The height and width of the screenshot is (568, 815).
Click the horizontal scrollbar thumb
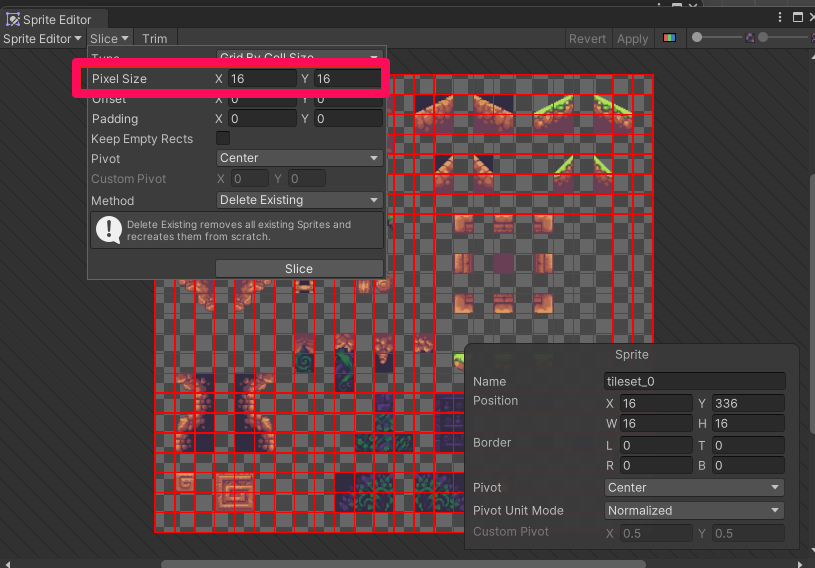click(x=403, y=564)
